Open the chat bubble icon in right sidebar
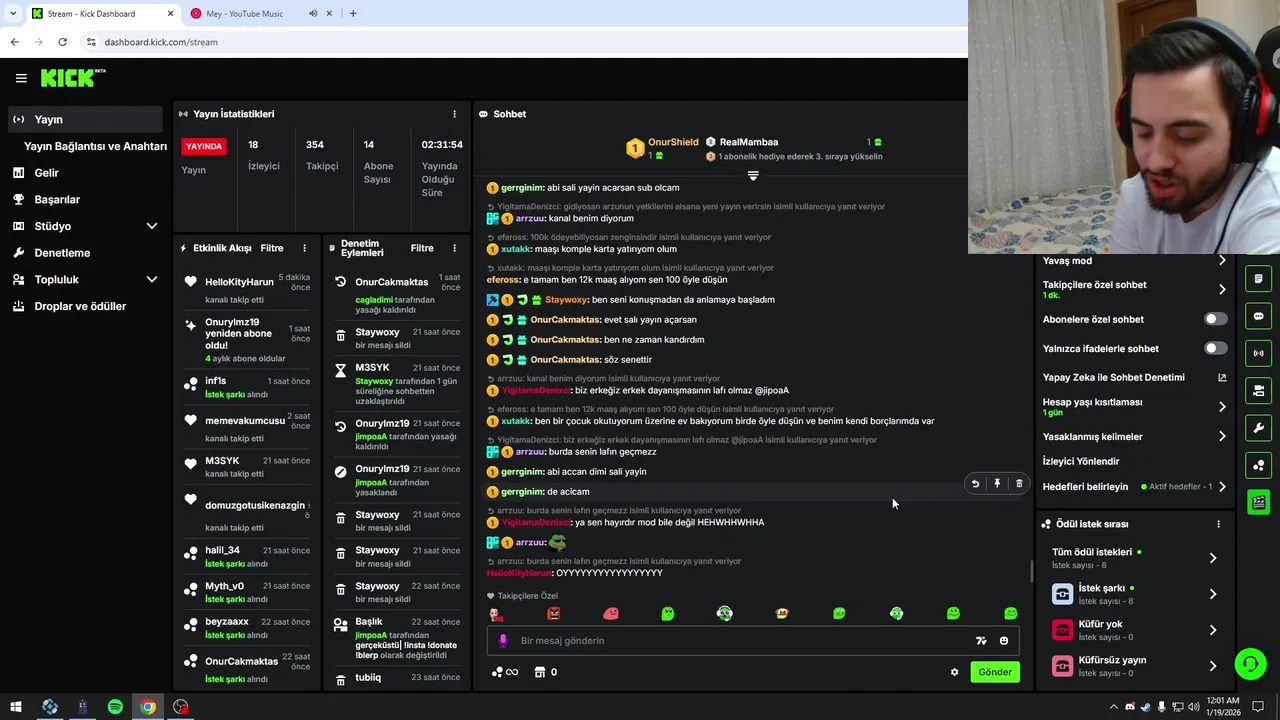 1259,316
